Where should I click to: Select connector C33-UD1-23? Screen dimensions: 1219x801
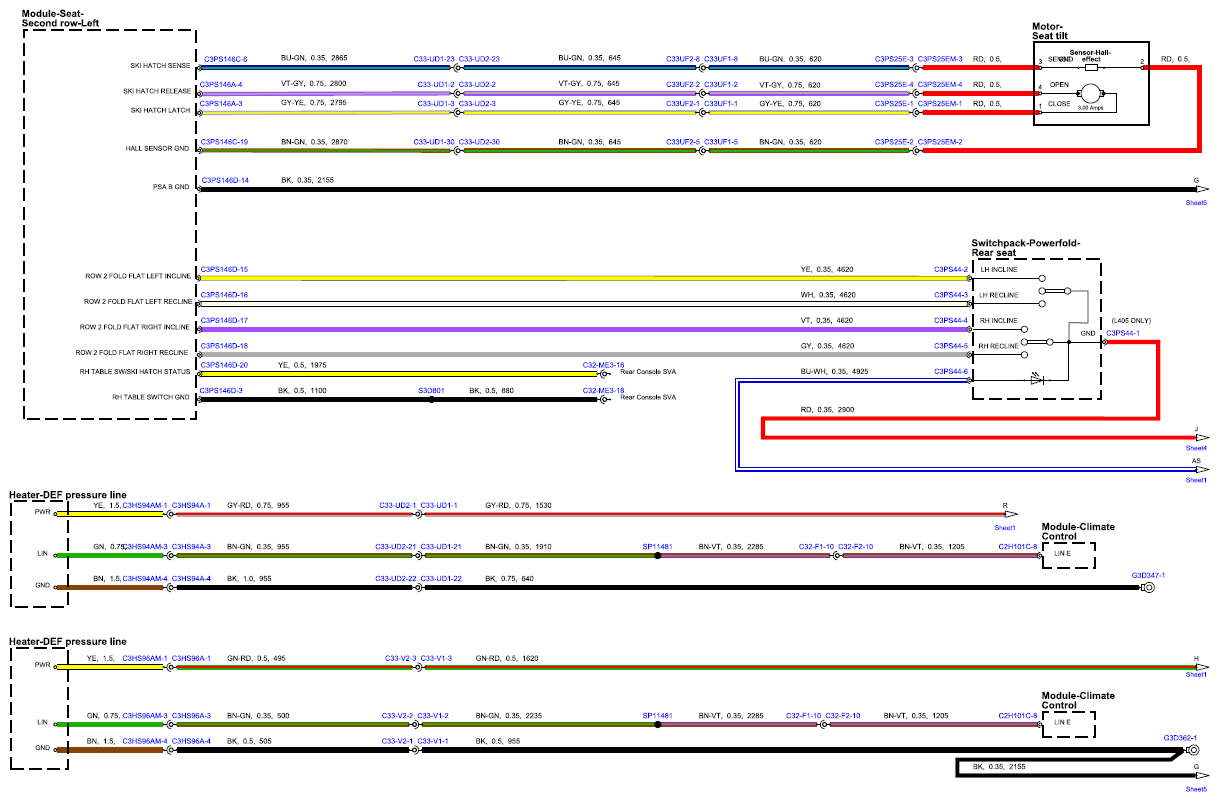click(434, 59)
